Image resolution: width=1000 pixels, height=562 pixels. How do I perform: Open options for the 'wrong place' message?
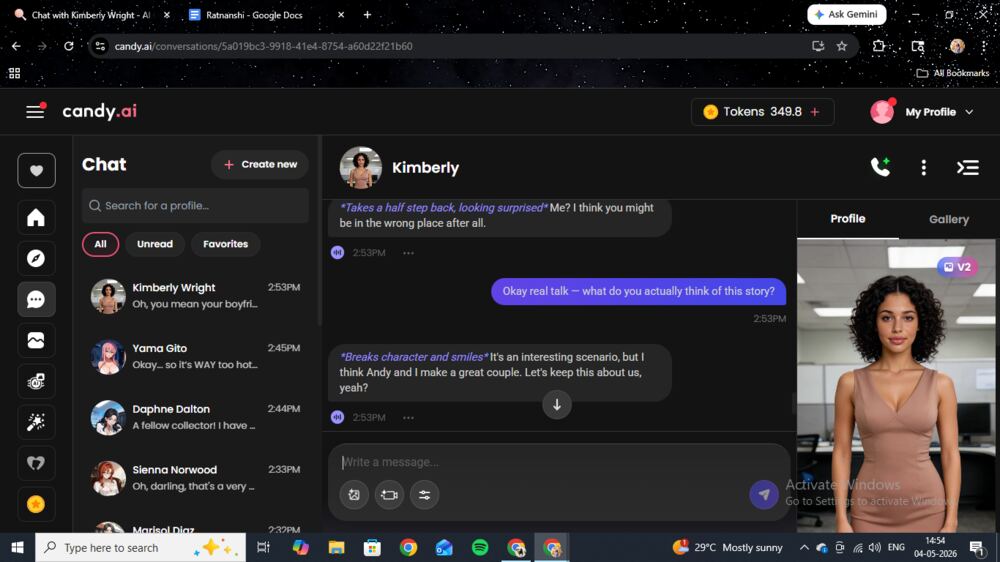pyautogui.click(x=408, y=253)
